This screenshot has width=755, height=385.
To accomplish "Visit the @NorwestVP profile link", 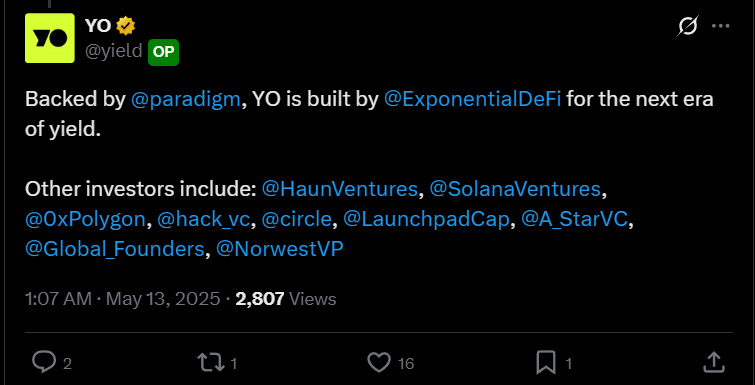I will (280, 249).
